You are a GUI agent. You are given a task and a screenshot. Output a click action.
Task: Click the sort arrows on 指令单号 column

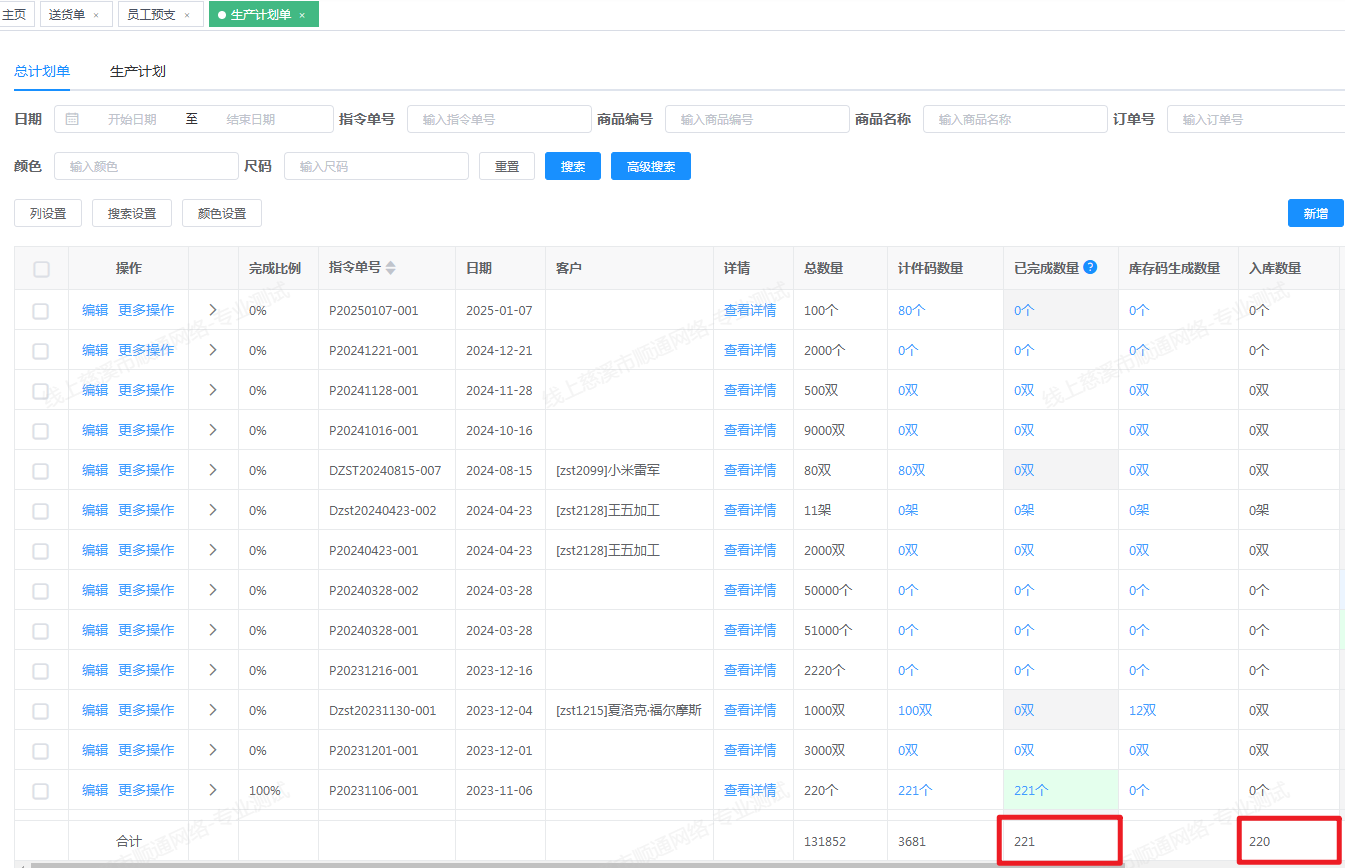(391, 268)
